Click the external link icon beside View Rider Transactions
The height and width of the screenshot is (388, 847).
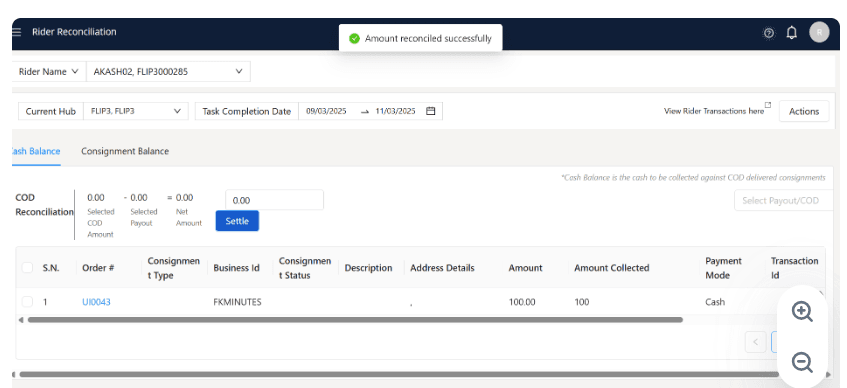[x=768, y=105]
